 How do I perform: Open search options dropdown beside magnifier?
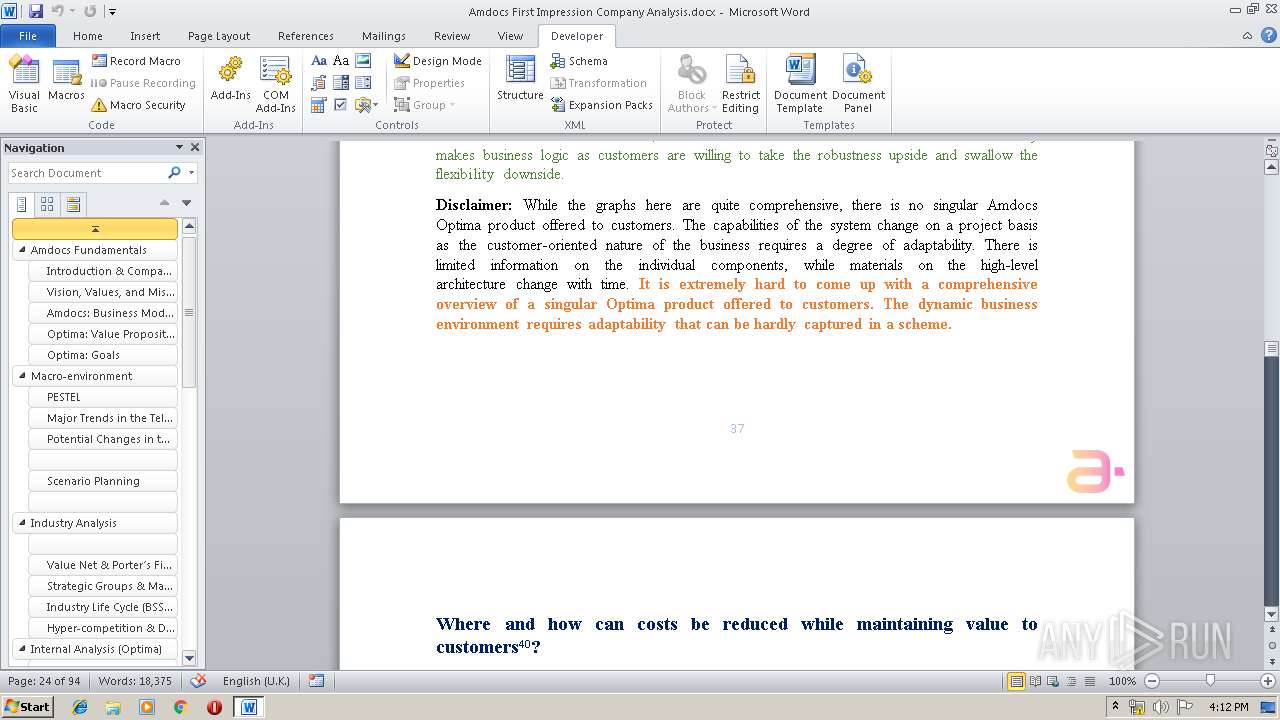191,173
